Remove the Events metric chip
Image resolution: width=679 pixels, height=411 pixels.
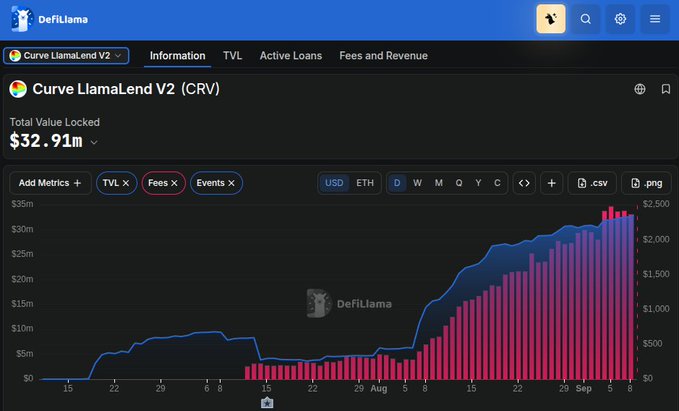tap(232, 183)
